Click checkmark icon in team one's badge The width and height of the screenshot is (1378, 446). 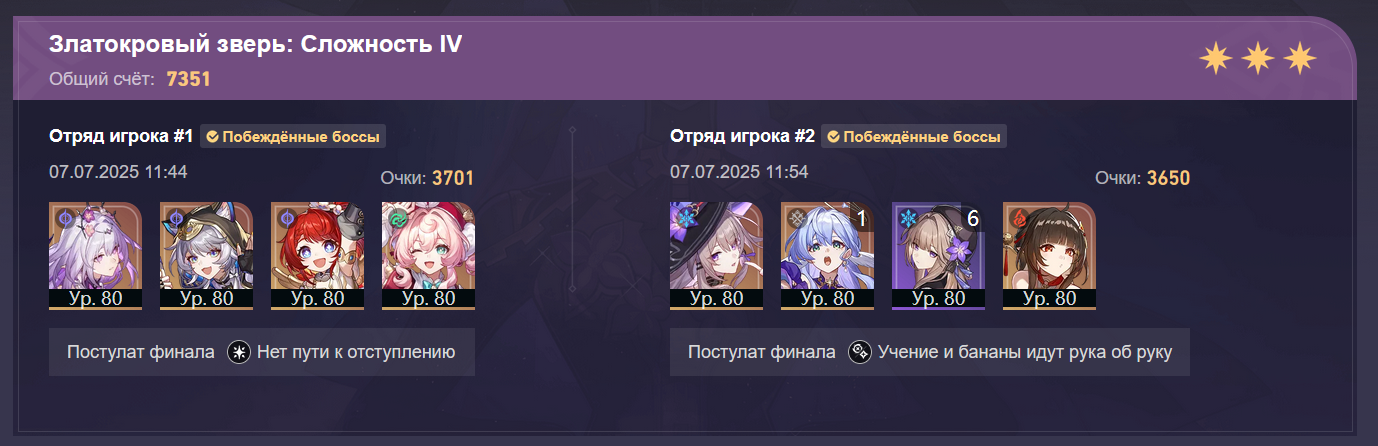pyautogui.click(x=213, y=137)
